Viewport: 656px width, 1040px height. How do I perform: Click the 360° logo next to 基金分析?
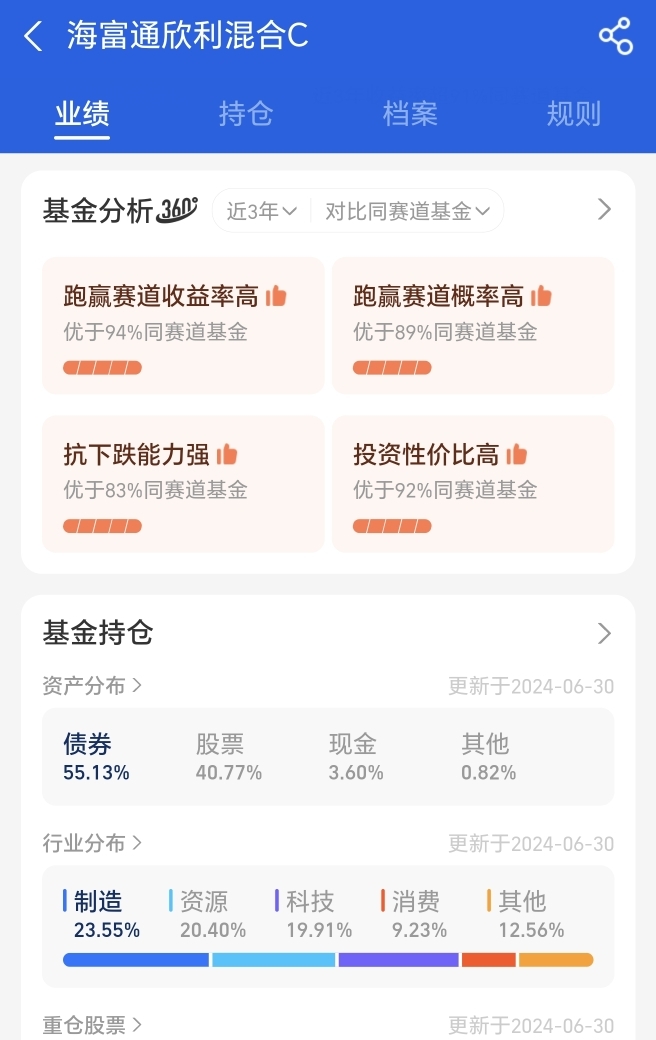pyautogui.click(x=177, y=210)
